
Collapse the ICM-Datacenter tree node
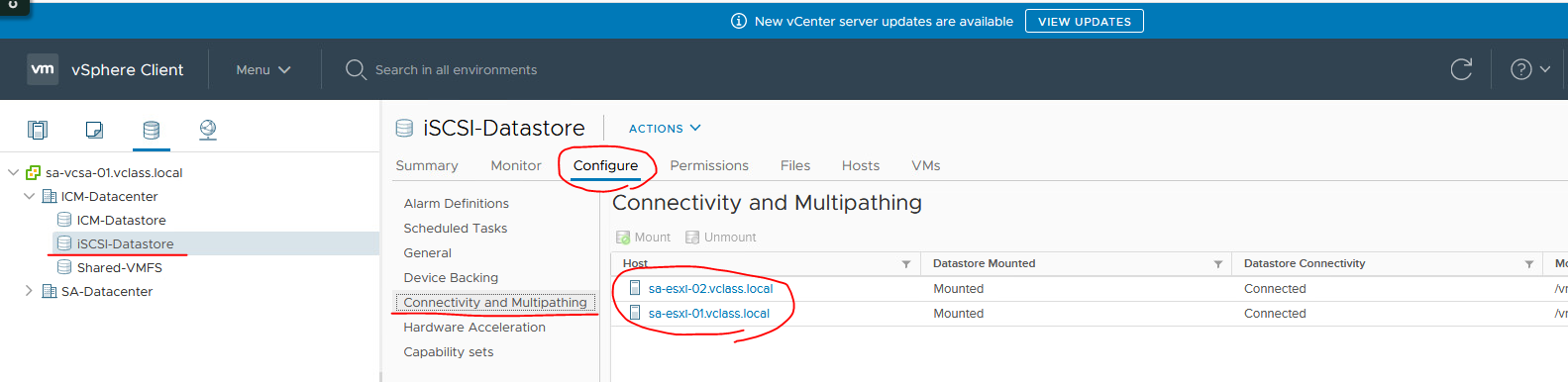click(29, 196)
